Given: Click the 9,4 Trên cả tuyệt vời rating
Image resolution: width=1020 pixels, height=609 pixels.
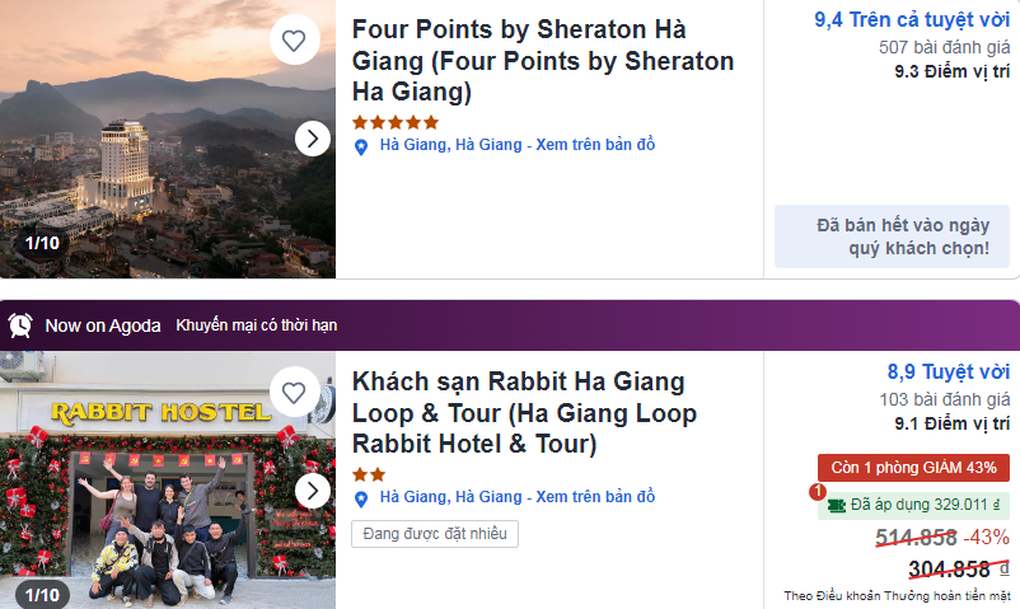Looking at the screenshot, I should [911, 20].
